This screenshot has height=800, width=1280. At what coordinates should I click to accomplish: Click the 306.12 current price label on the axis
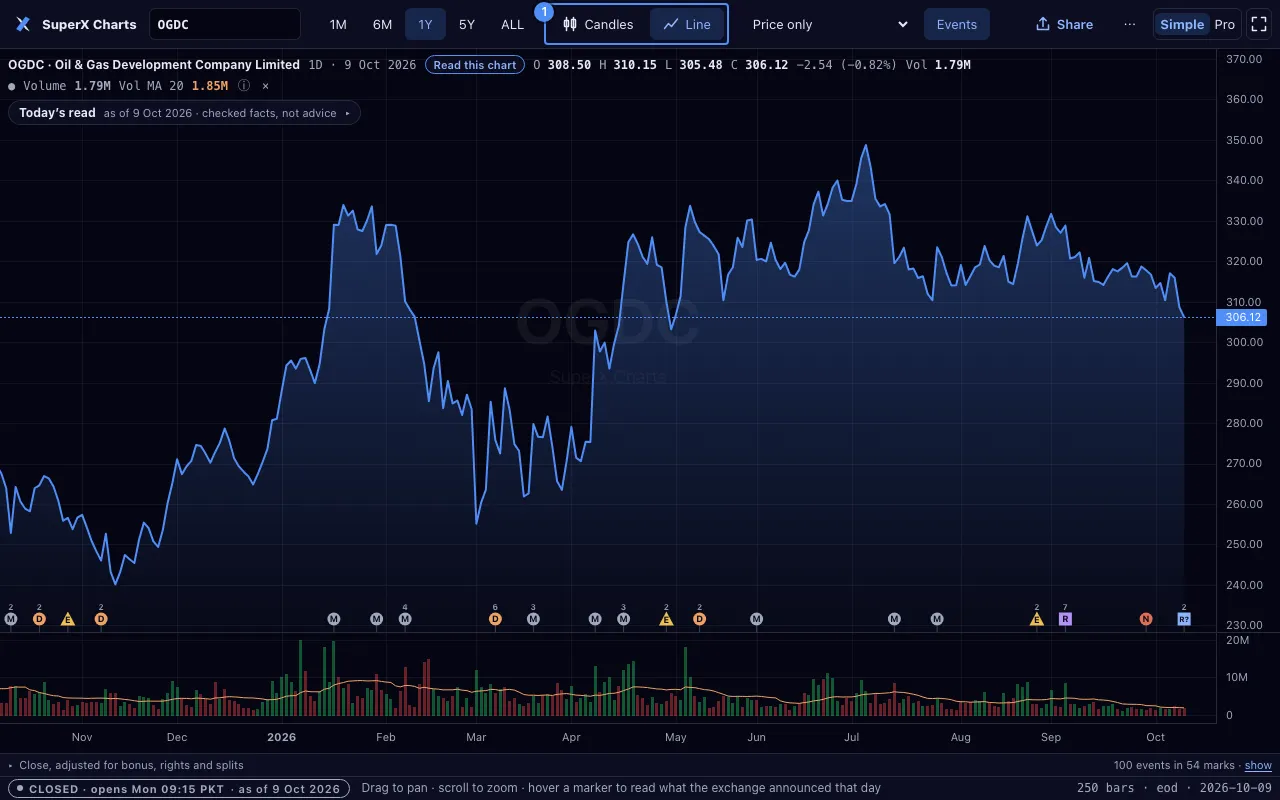pyautogui.click(x=1243, y=317)
